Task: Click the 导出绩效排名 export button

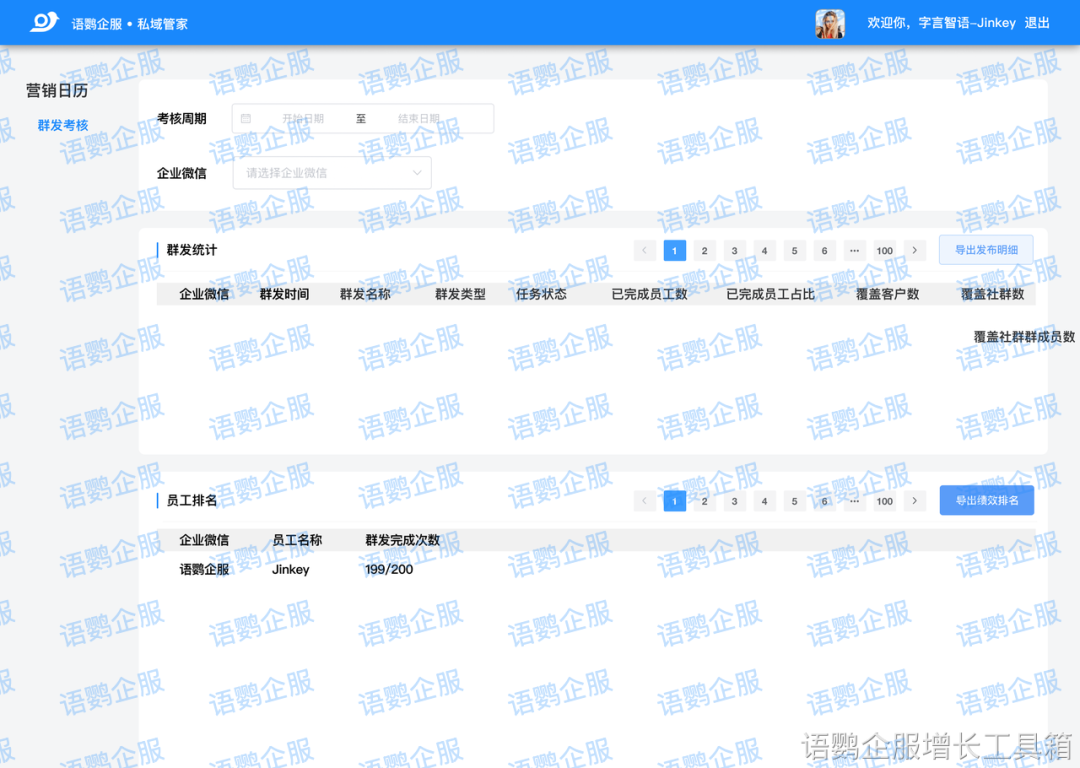Action: pyautogui.click(x=986, y=500)
